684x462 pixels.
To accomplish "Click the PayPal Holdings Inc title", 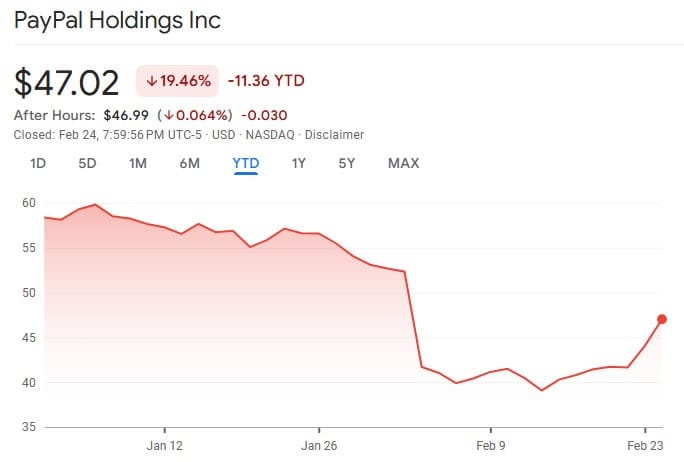I will pyautogui.click(x=117, y=21).
